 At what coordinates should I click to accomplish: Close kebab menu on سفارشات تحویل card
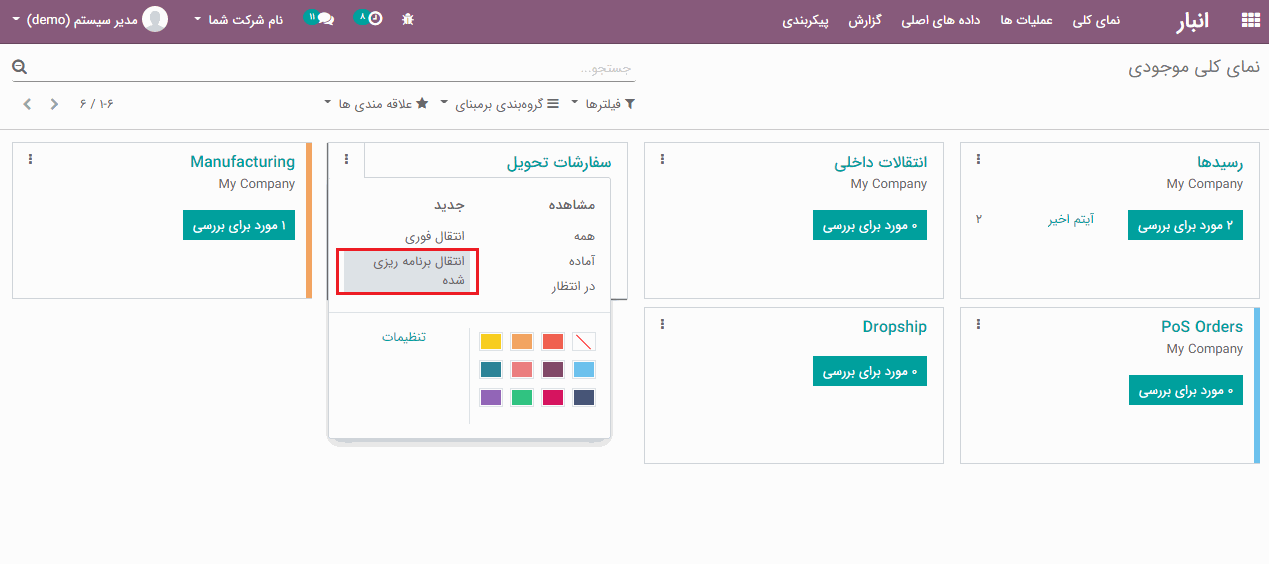(x=347, y=159)
